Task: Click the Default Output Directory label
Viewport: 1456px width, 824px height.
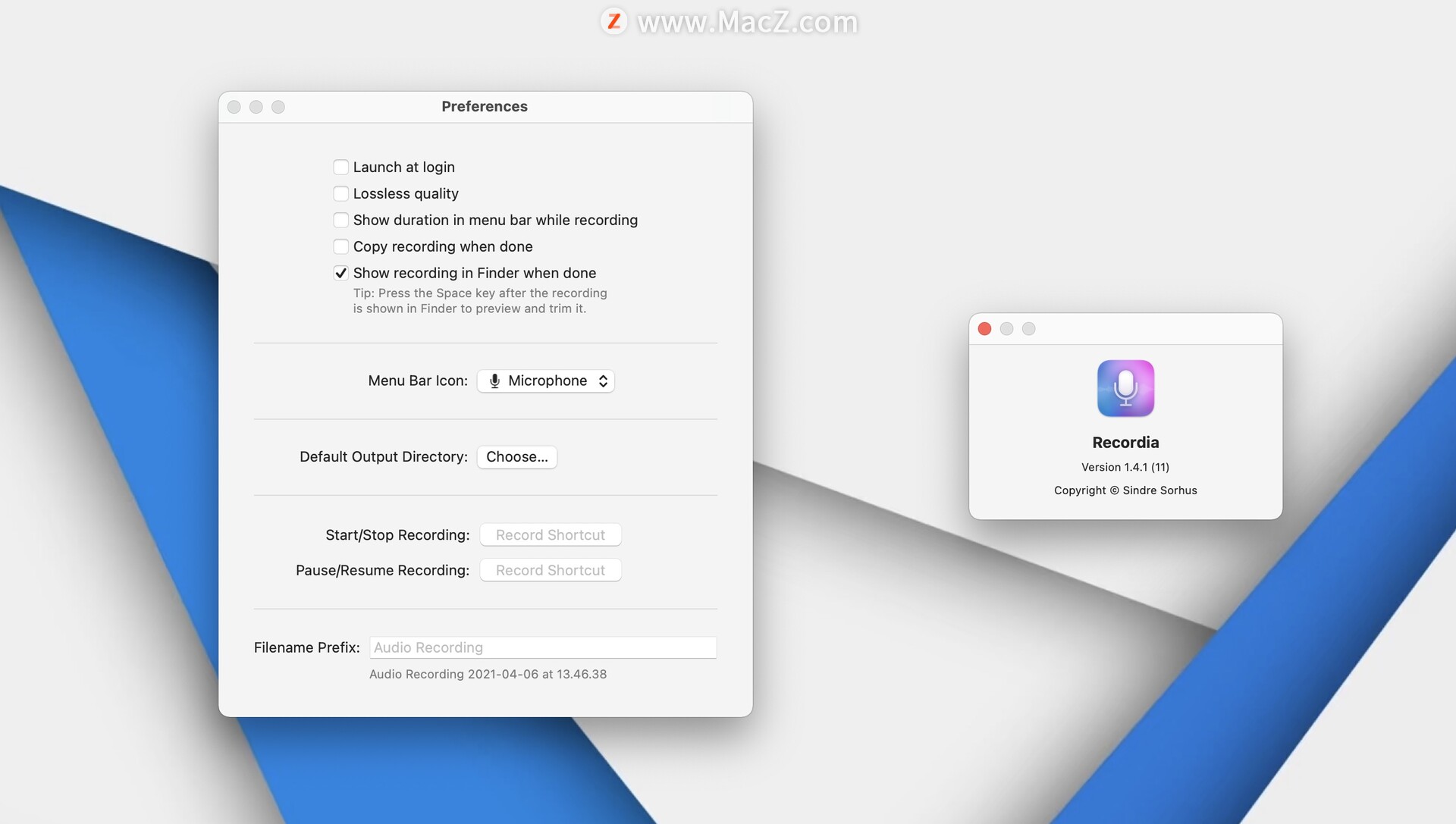Action: tap(384, 457)
